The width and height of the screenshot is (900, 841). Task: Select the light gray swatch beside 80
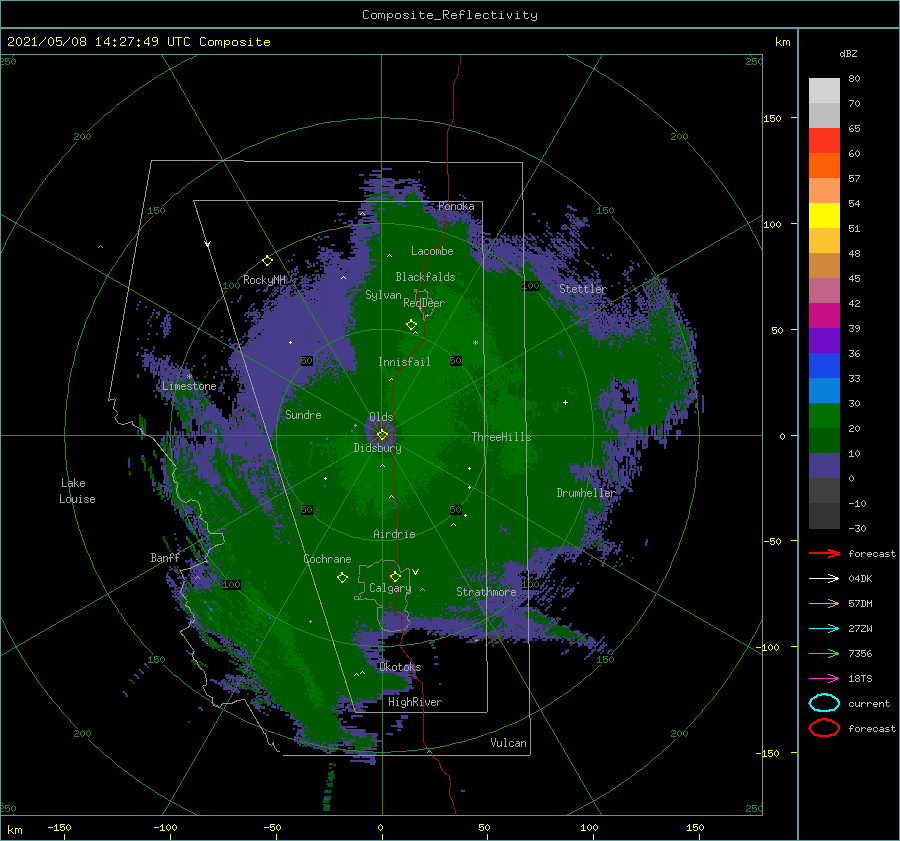coord(824,91)
